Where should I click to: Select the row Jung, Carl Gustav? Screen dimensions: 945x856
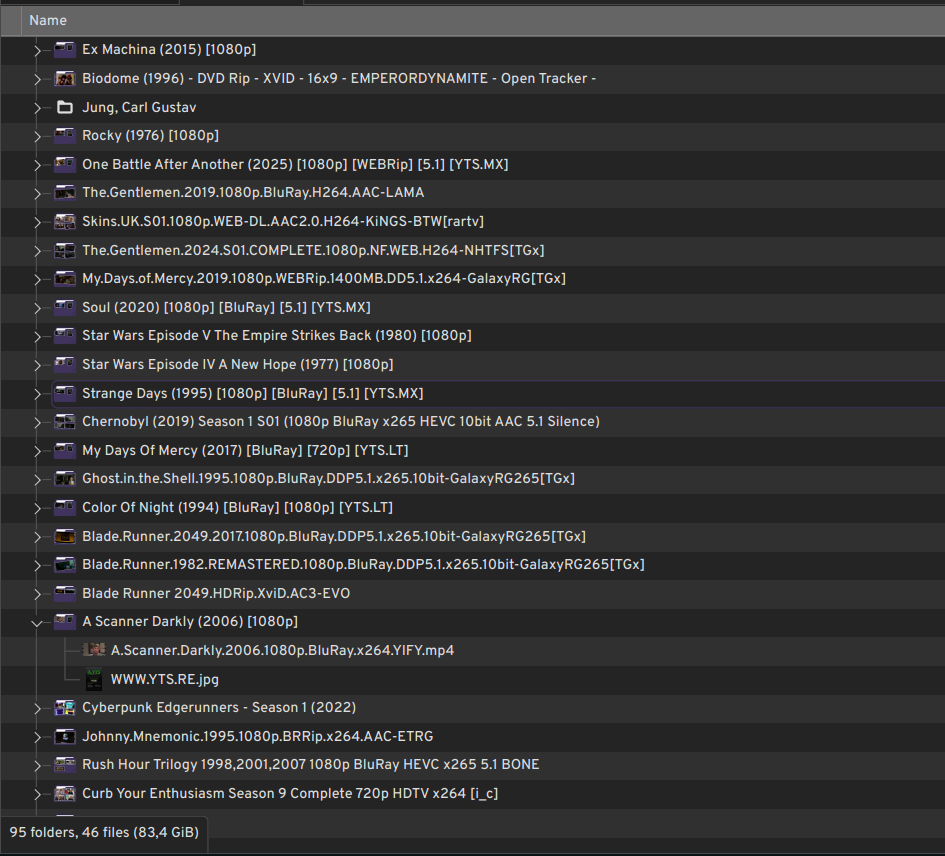click(139, 107)
